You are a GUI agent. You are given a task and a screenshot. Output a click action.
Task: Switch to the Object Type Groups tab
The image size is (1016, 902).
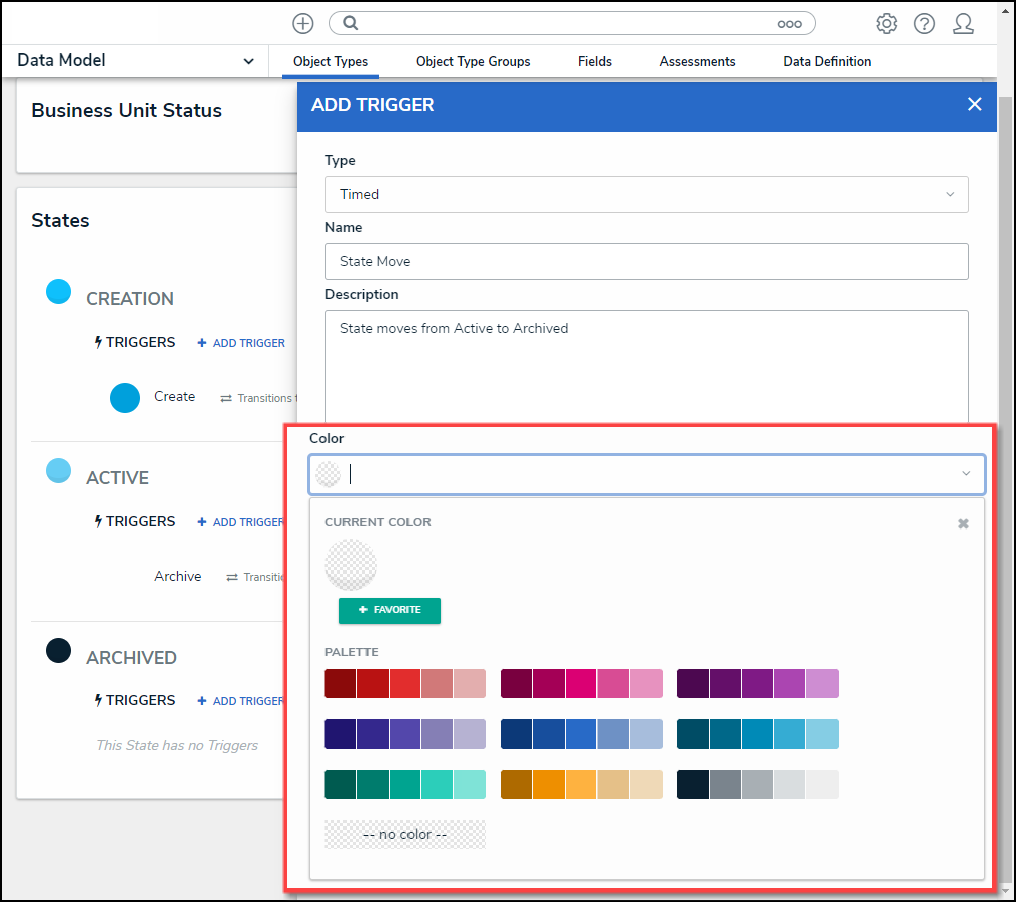coord(473,62)
